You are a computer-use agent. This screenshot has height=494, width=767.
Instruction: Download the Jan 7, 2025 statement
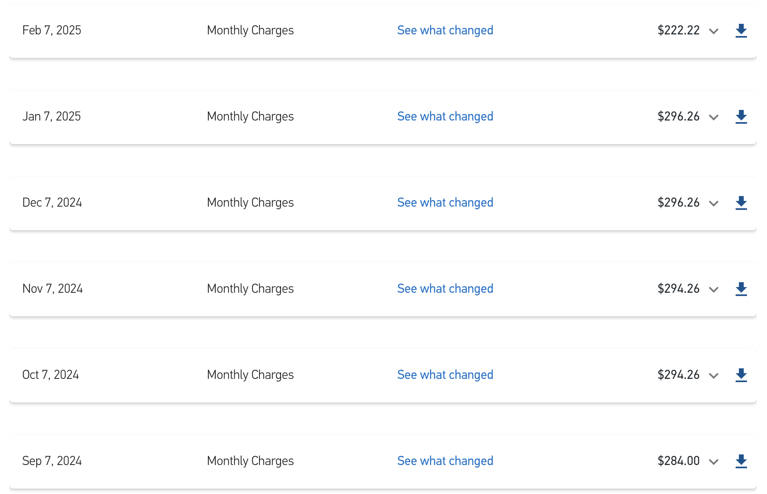(741, 116)
